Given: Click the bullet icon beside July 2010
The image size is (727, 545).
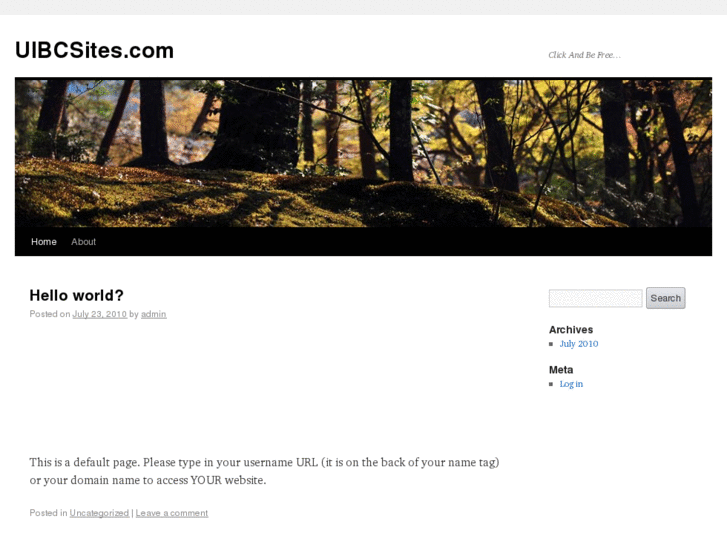Looking at the screenshot, I should pyautogui.click(x=551, y=344).
